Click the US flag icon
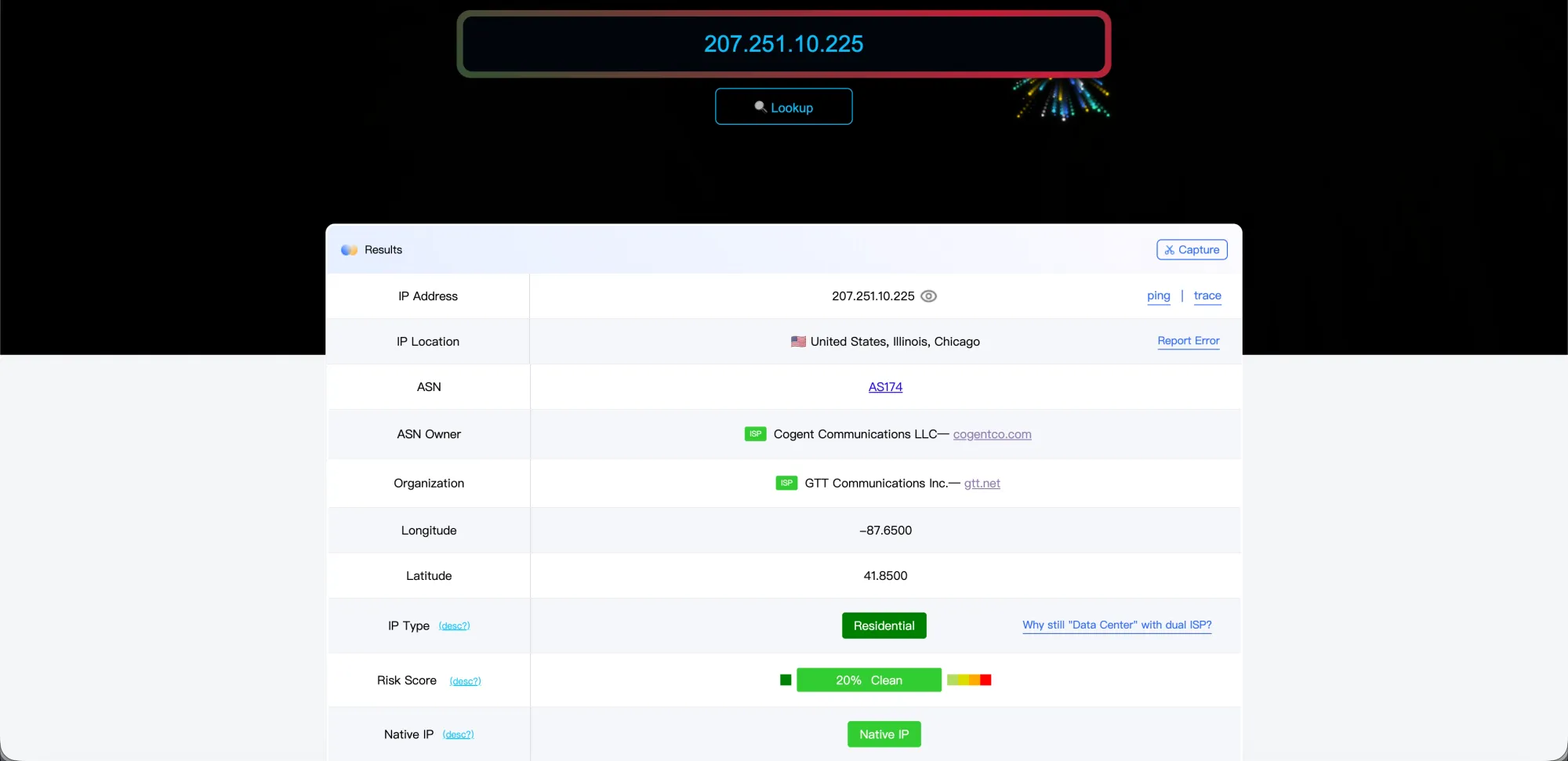This screenshot has height=761, width=1568. (798, 342)
